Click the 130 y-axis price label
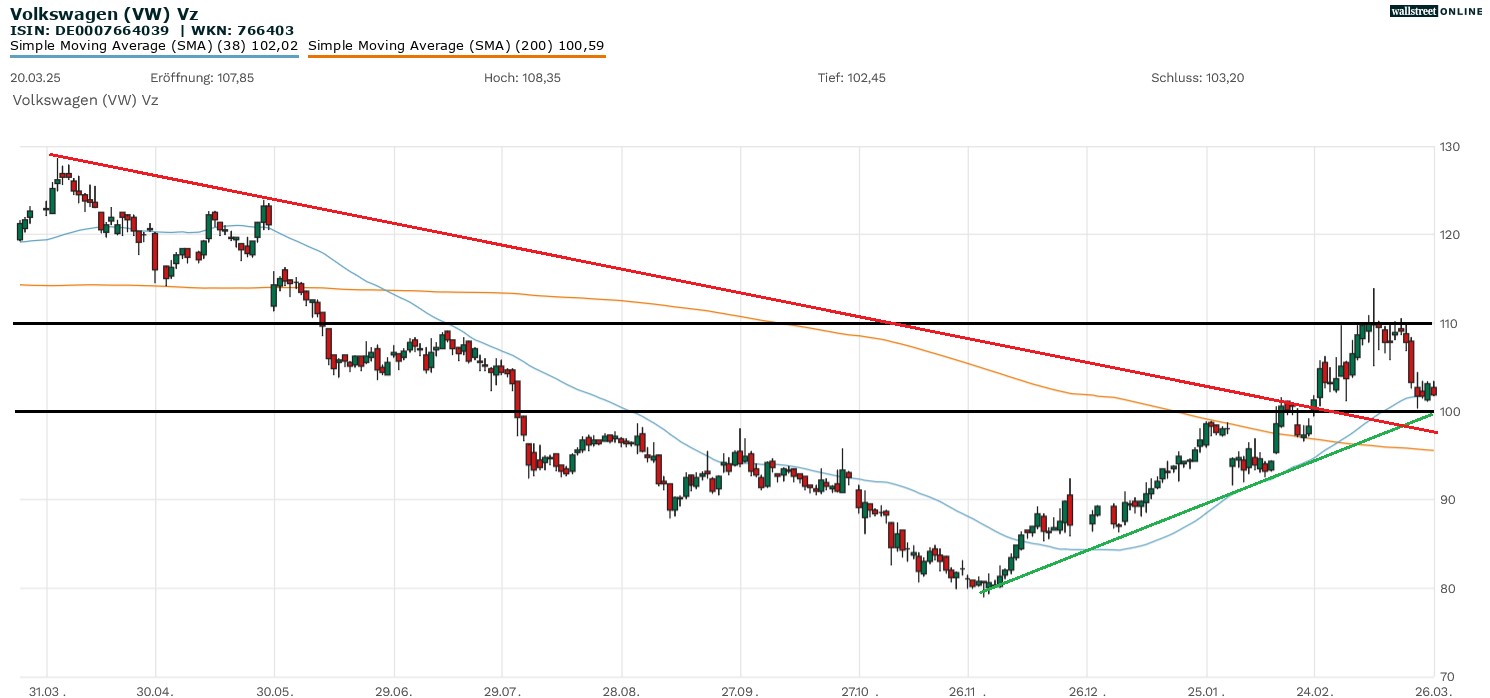 click(1449, 147)
